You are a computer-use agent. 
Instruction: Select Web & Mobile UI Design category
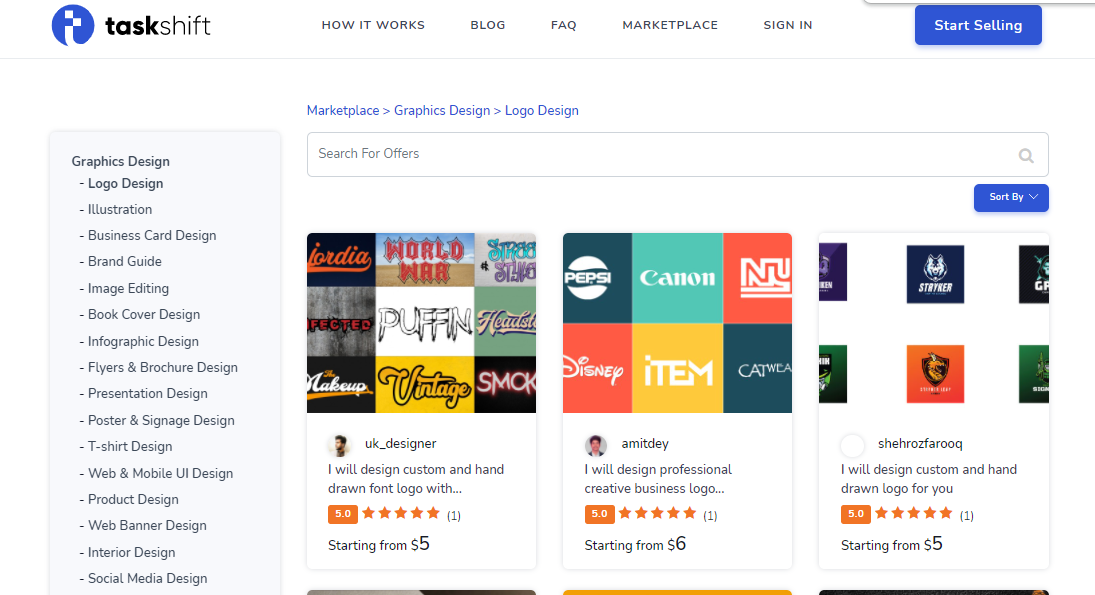(x=160, y=473)
